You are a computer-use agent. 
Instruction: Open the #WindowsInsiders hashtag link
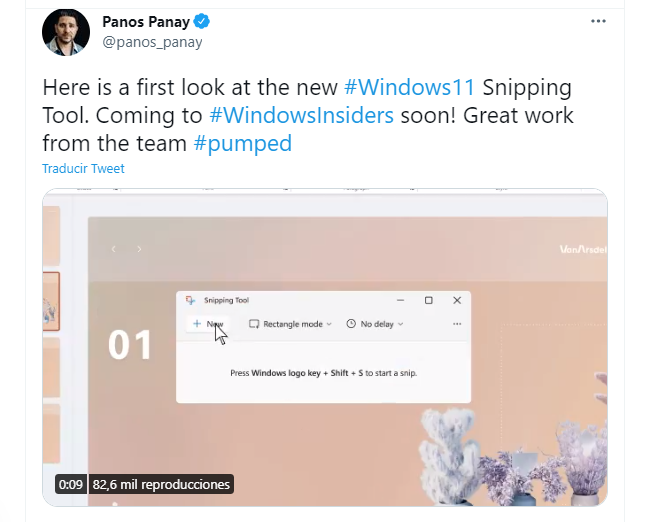point(301,114)
